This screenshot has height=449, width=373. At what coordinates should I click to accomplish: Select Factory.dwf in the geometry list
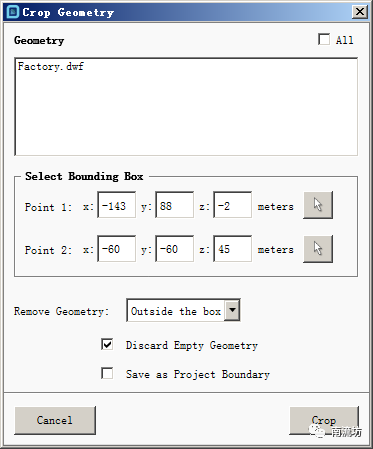51,66
